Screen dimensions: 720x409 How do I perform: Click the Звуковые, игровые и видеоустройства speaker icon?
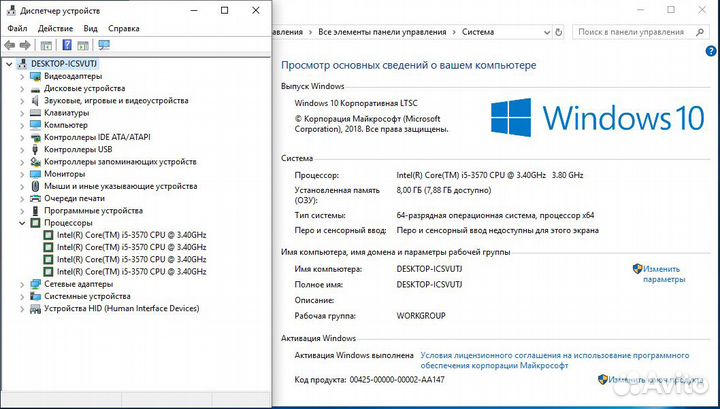point(35,101)
